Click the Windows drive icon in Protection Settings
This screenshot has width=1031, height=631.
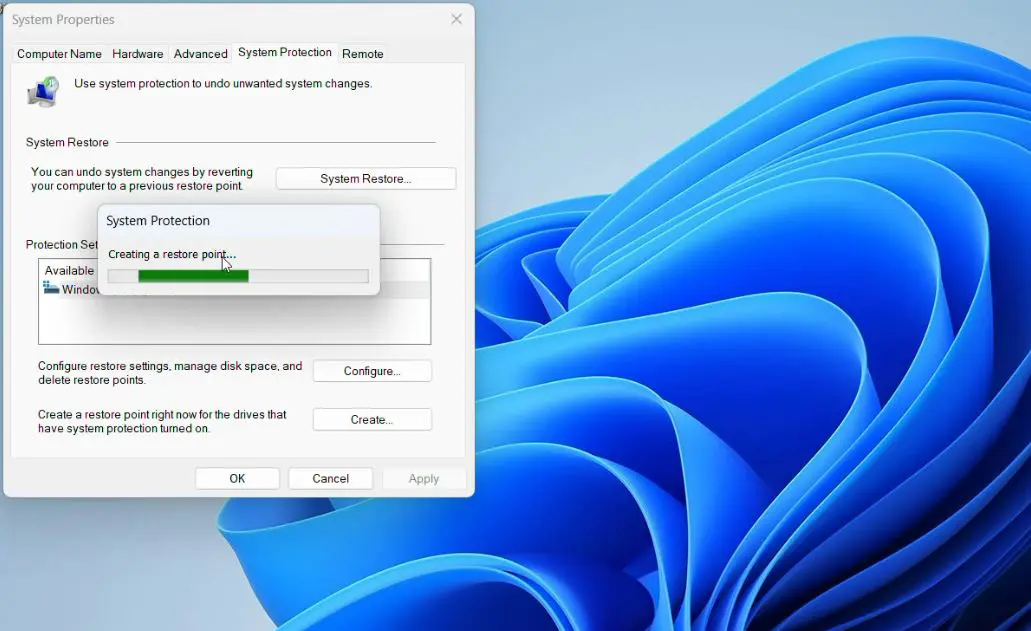(x=51, y=289)
